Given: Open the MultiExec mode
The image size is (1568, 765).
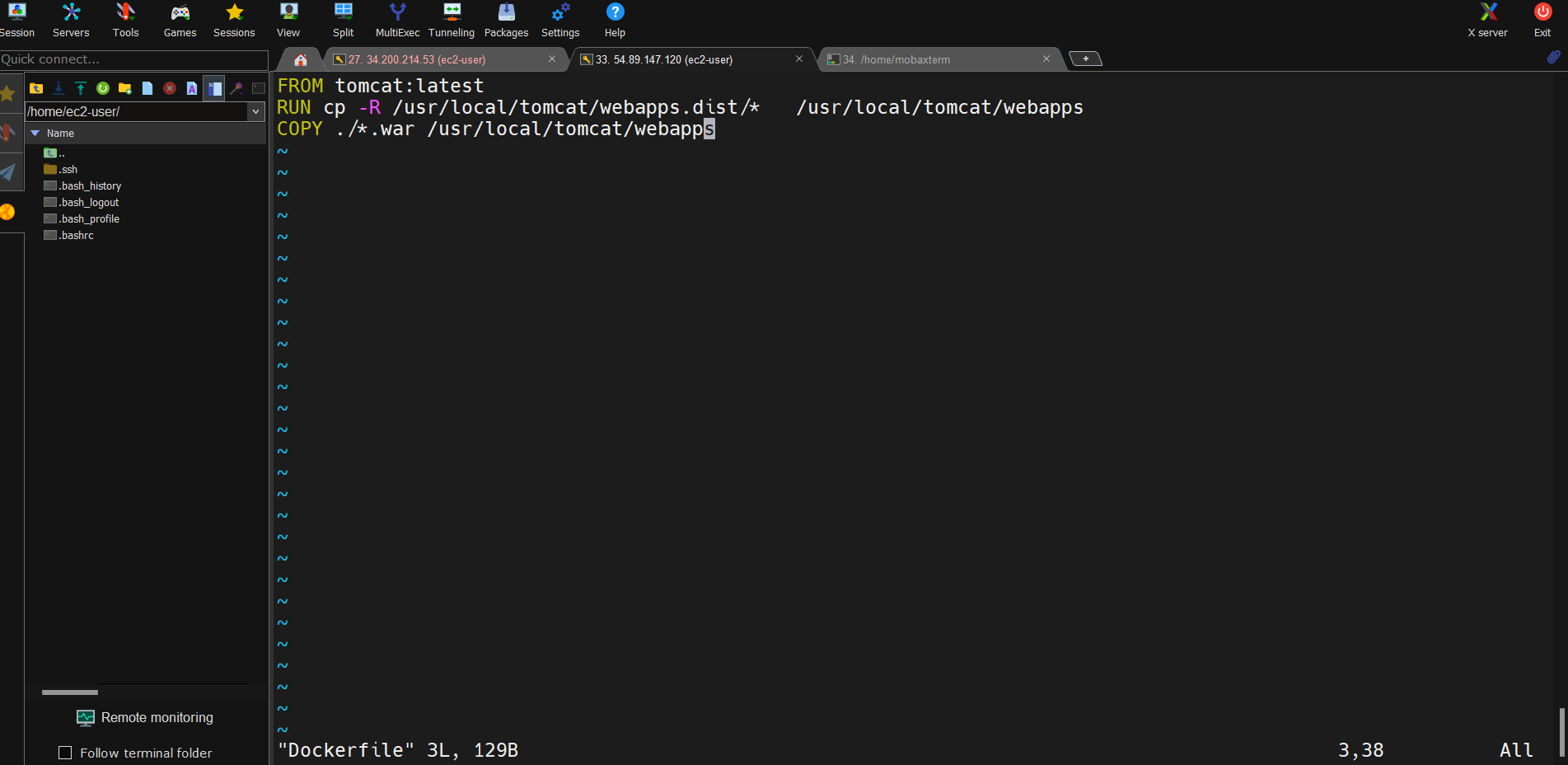Looking at the screenshot, I should (x=397, y=21).
